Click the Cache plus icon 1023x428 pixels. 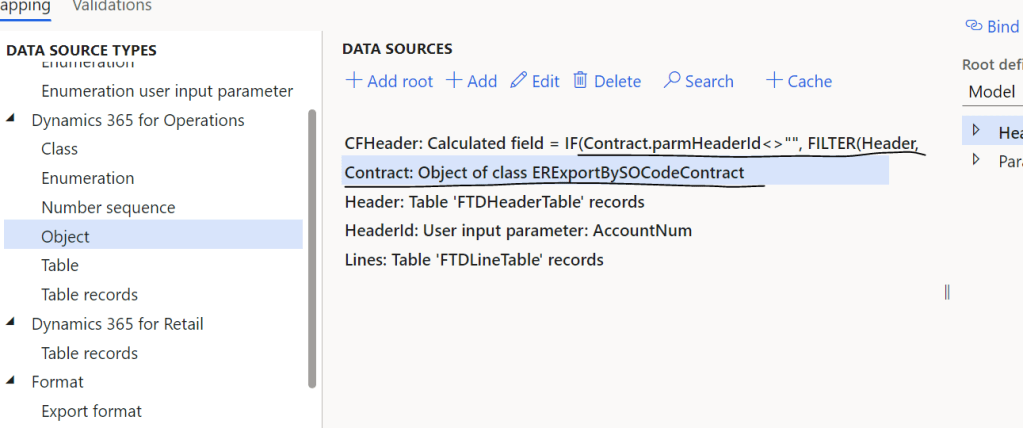(x=773, y=81)
